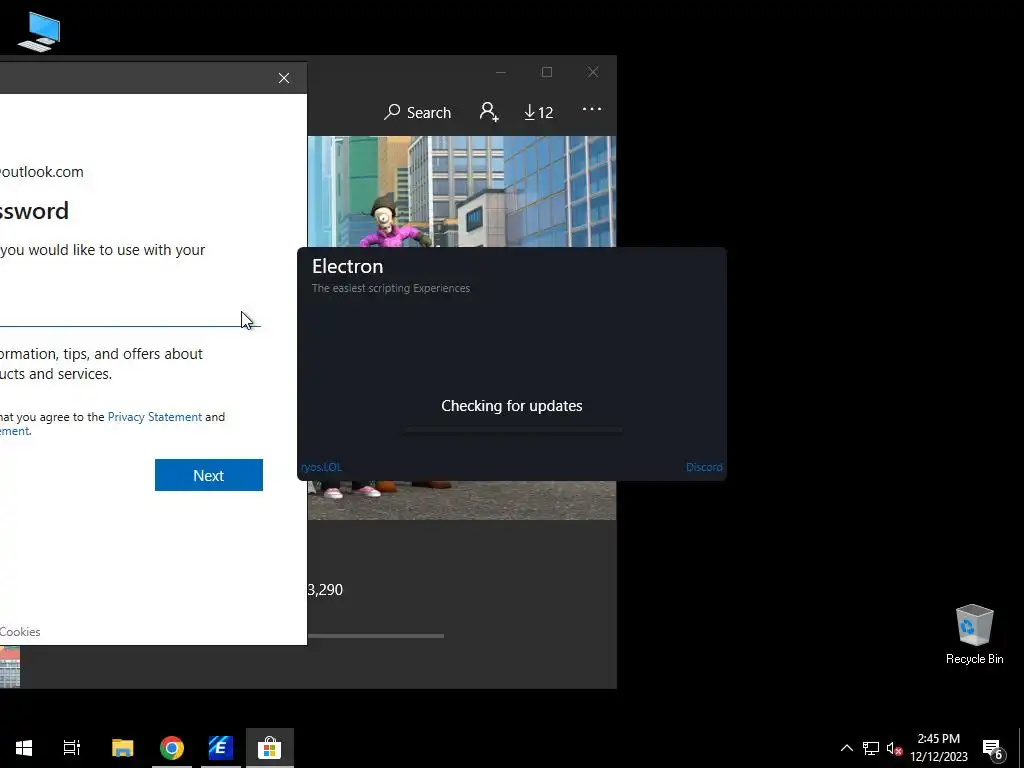This screenshot has width=1024, height=768.
Task: Open the ryos.LOL link in Electron
Action: click(321, 467)
